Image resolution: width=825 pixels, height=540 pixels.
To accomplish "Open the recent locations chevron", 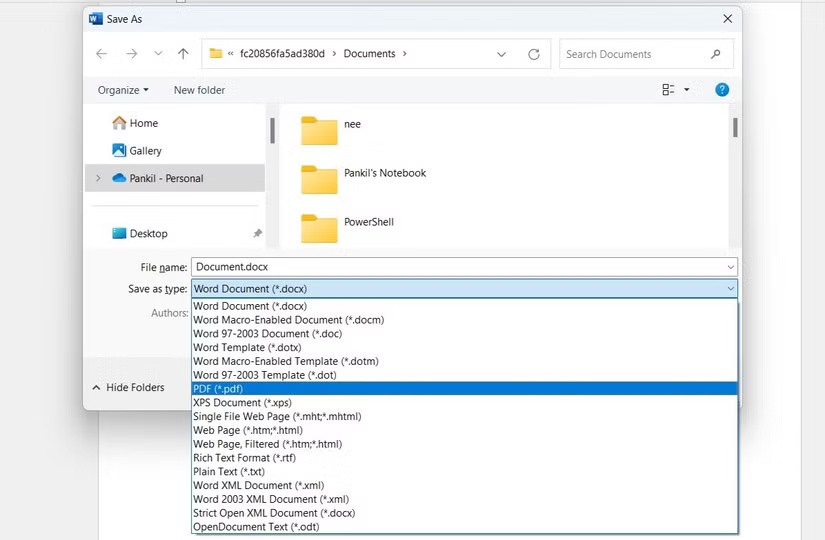I will 158,54.
